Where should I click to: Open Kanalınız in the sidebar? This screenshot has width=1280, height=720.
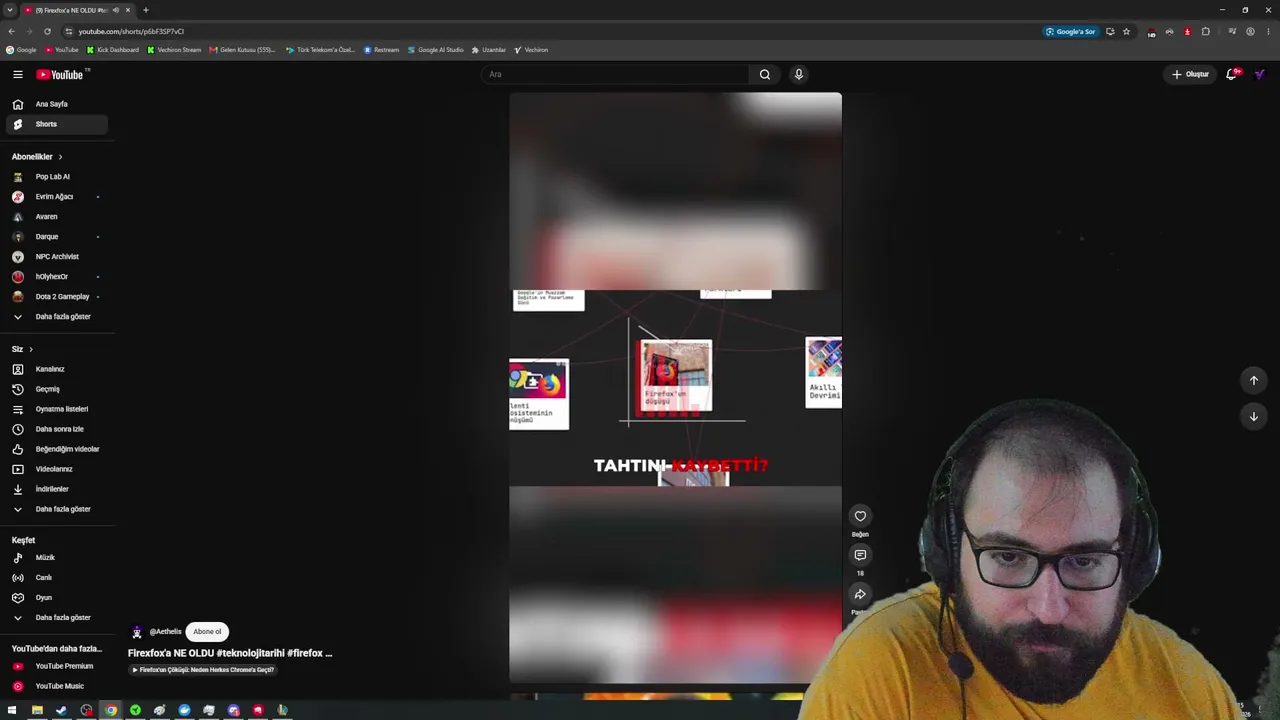[x=55, y=369]
